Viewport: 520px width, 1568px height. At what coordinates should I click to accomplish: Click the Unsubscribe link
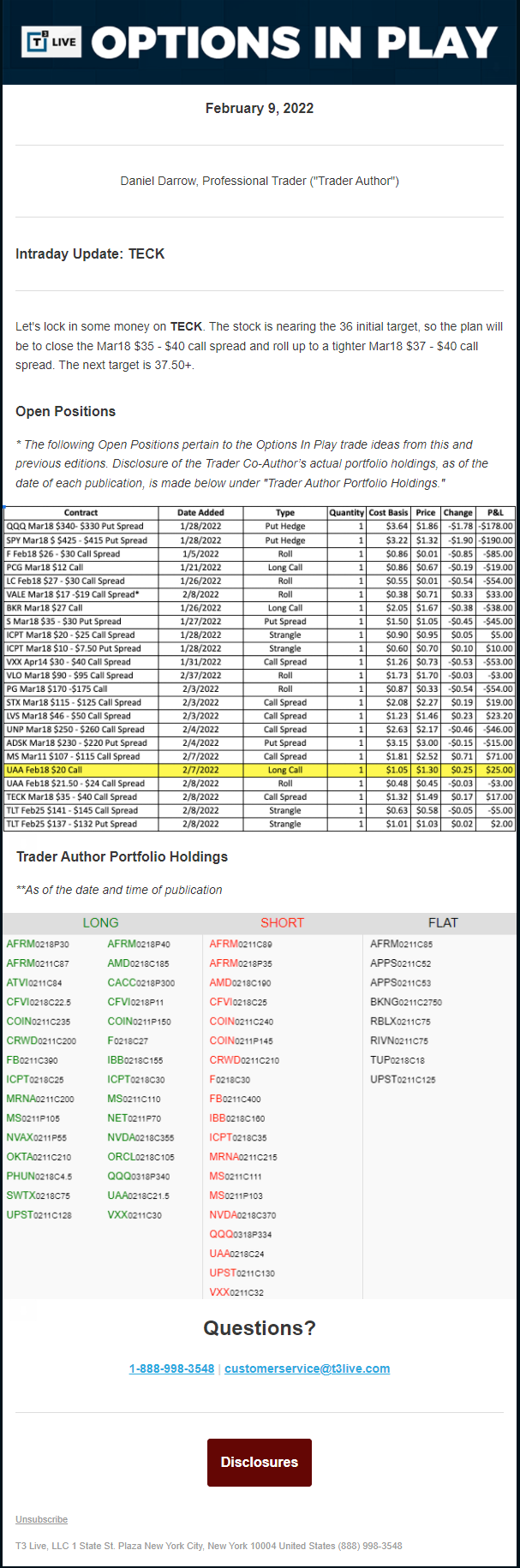[41, 1519]
